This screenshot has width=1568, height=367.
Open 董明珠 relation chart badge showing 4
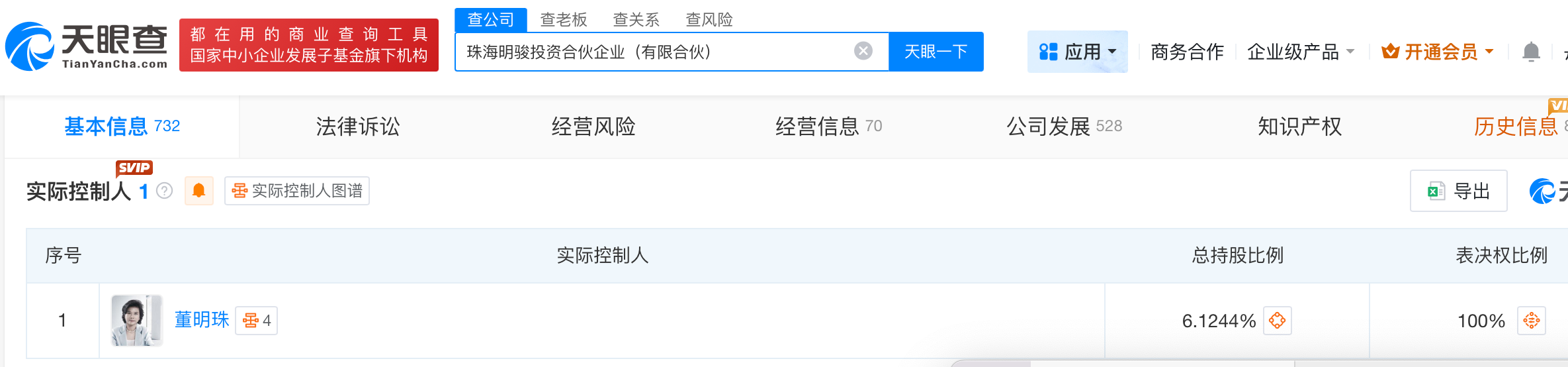pyautogui.click(x=257, y=321)
